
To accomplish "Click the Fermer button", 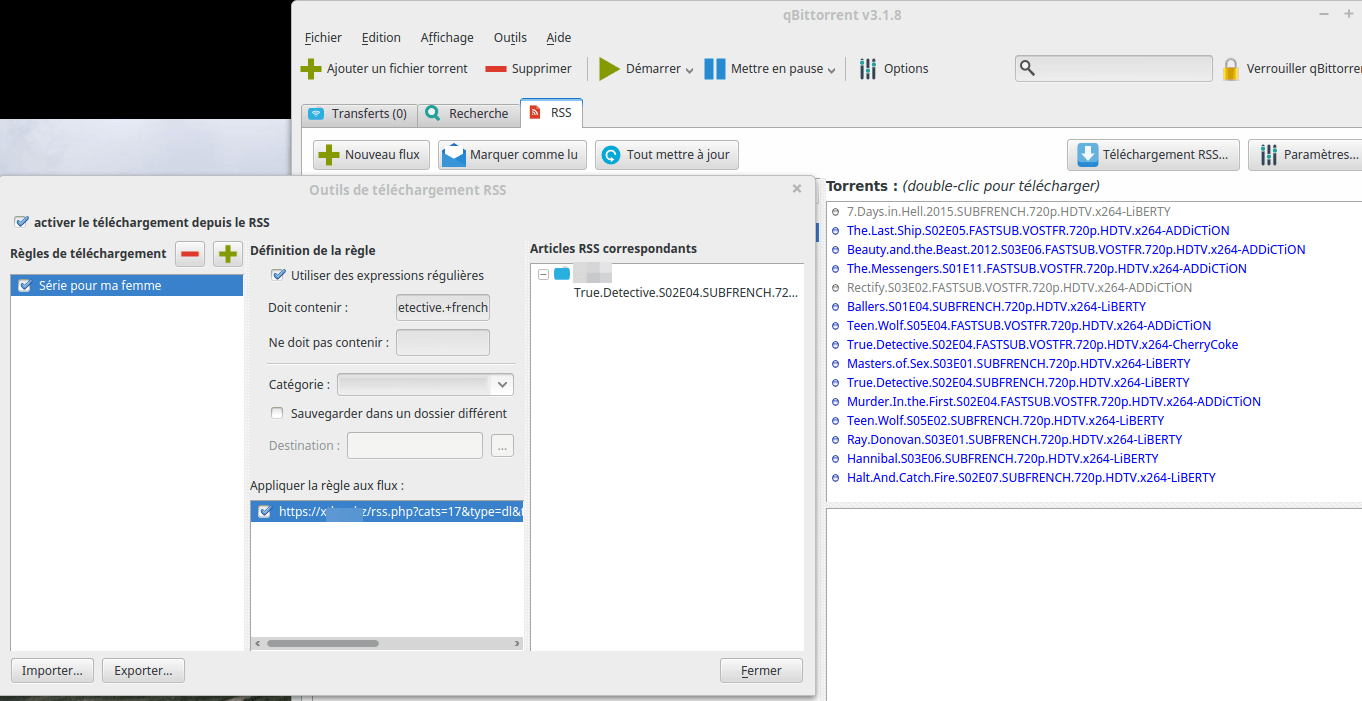I will [x=761, y=670].
